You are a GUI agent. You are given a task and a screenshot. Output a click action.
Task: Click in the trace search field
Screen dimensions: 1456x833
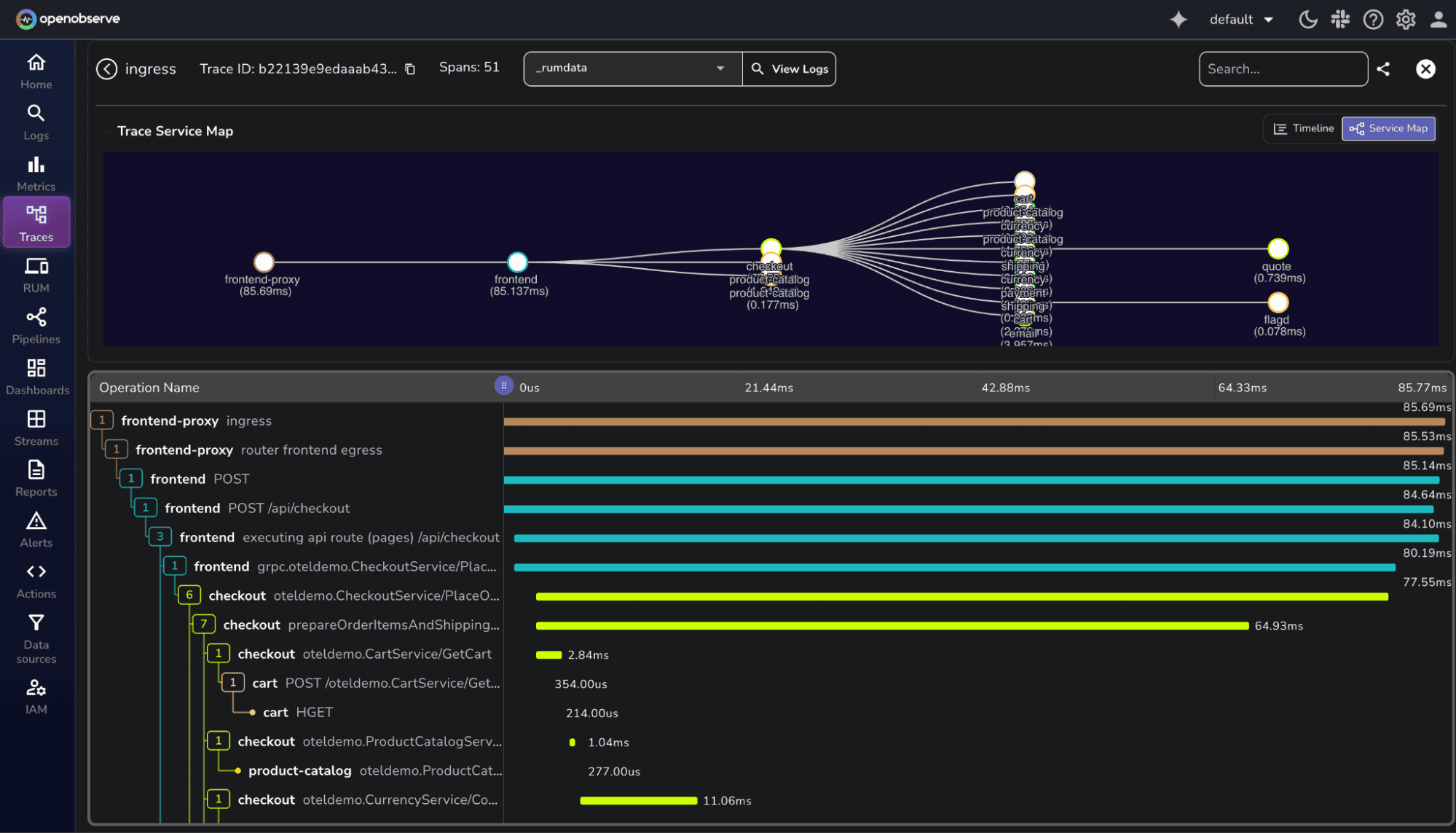(1283, 69)
